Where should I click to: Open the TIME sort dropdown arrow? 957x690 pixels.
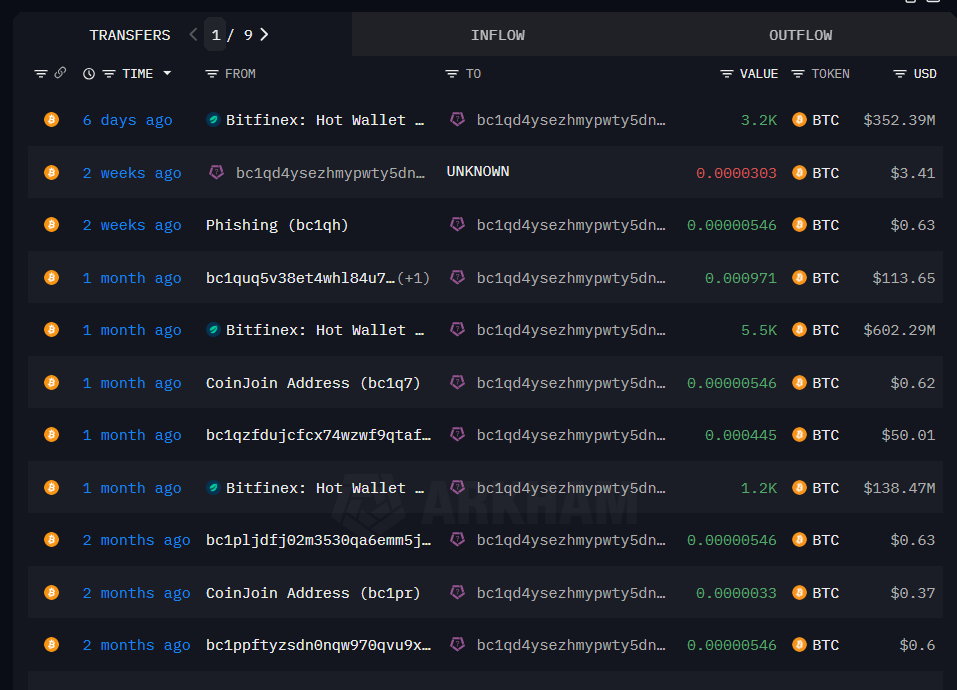coord(167,73)
